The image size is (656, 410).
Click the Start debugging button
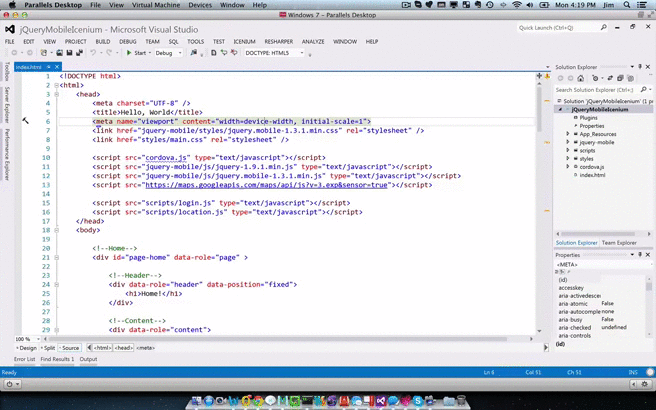pos(136,53)
